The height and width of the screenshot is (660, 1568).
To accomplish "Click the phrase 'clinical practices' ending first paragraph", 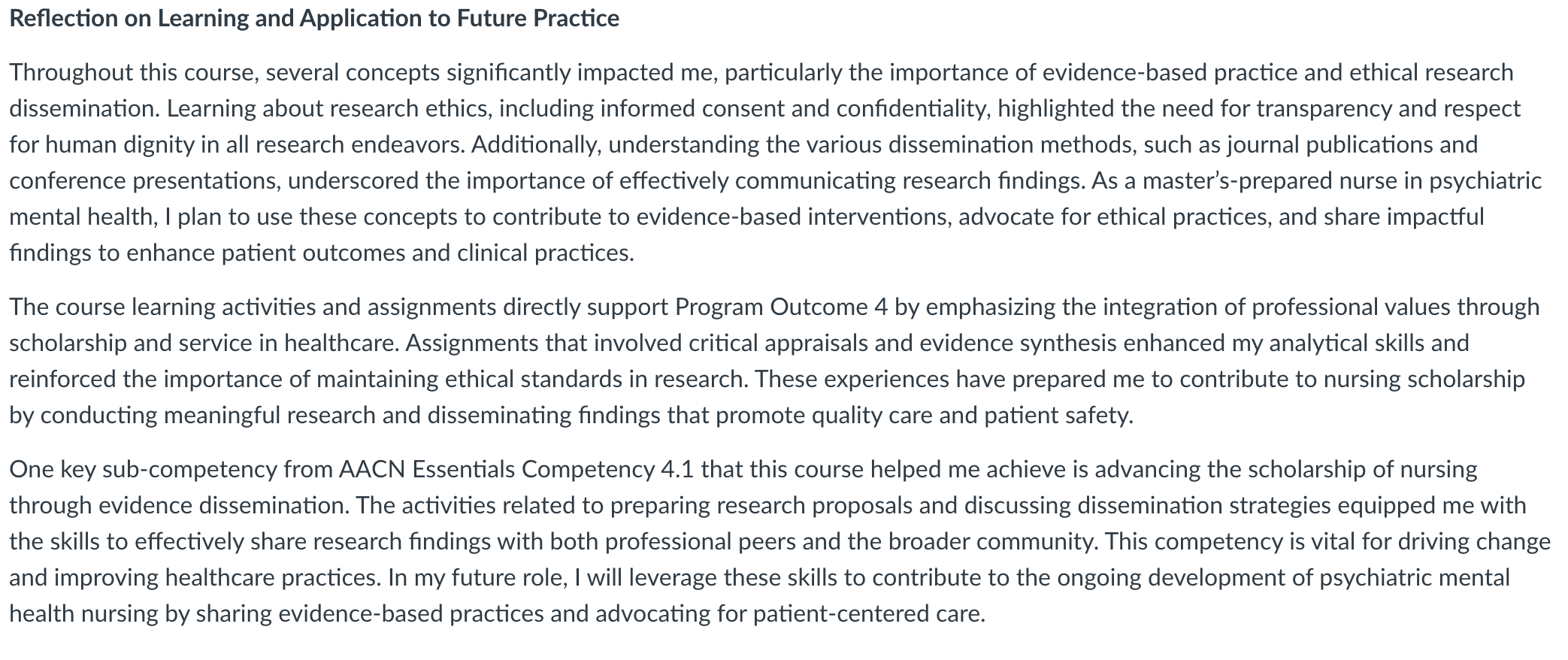I will coord(543,253).
